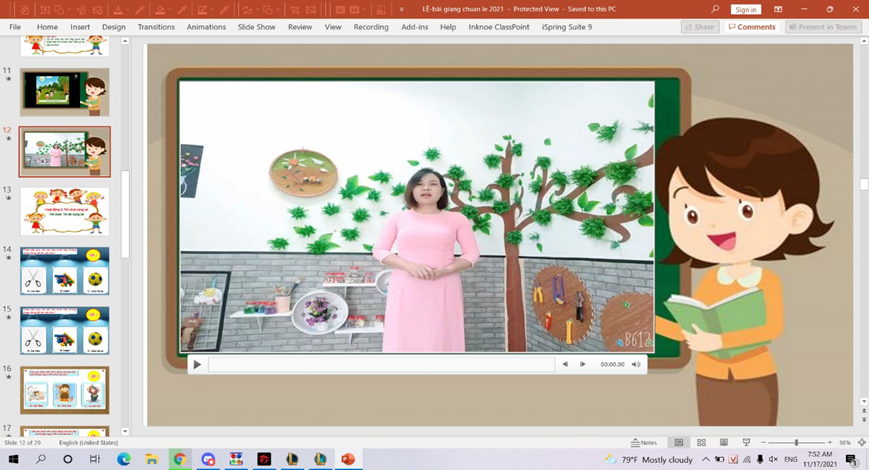Click the video seek progress bar
This screenshot has width=869, height=470.
coord(380,365)
